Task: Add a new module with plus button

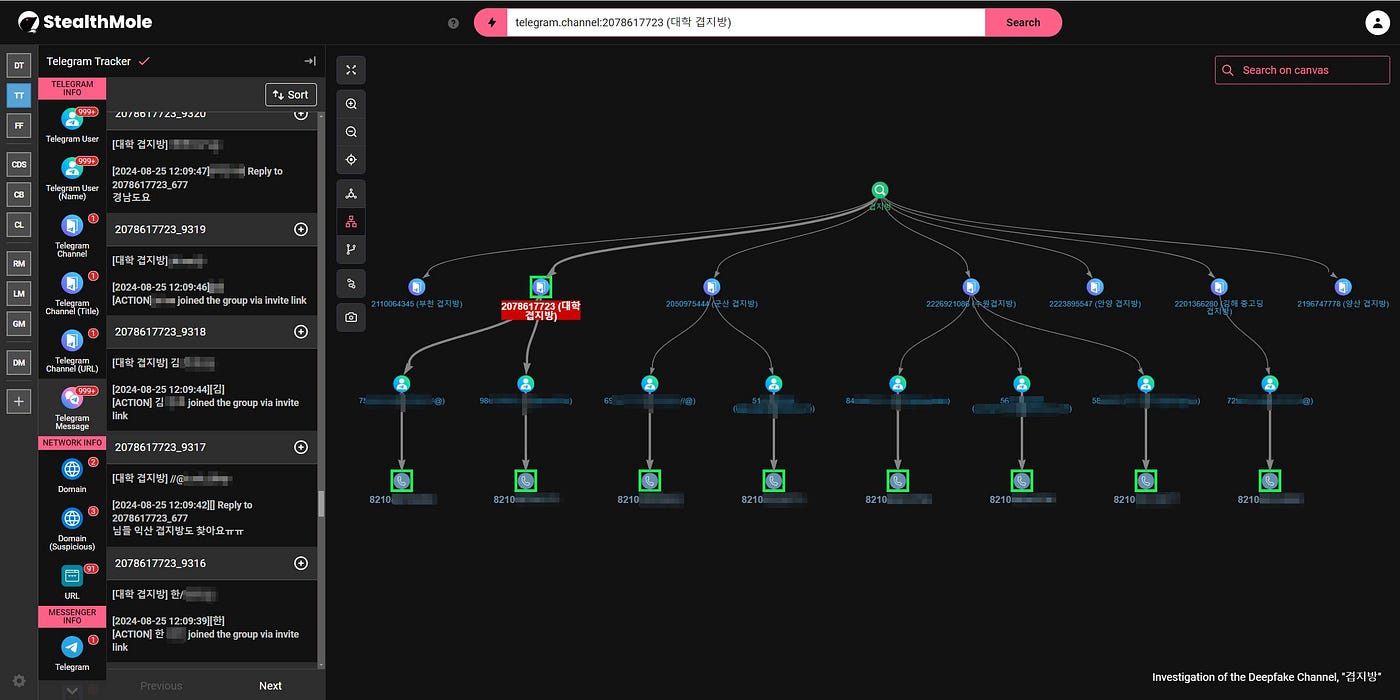Action: [19, 401]
